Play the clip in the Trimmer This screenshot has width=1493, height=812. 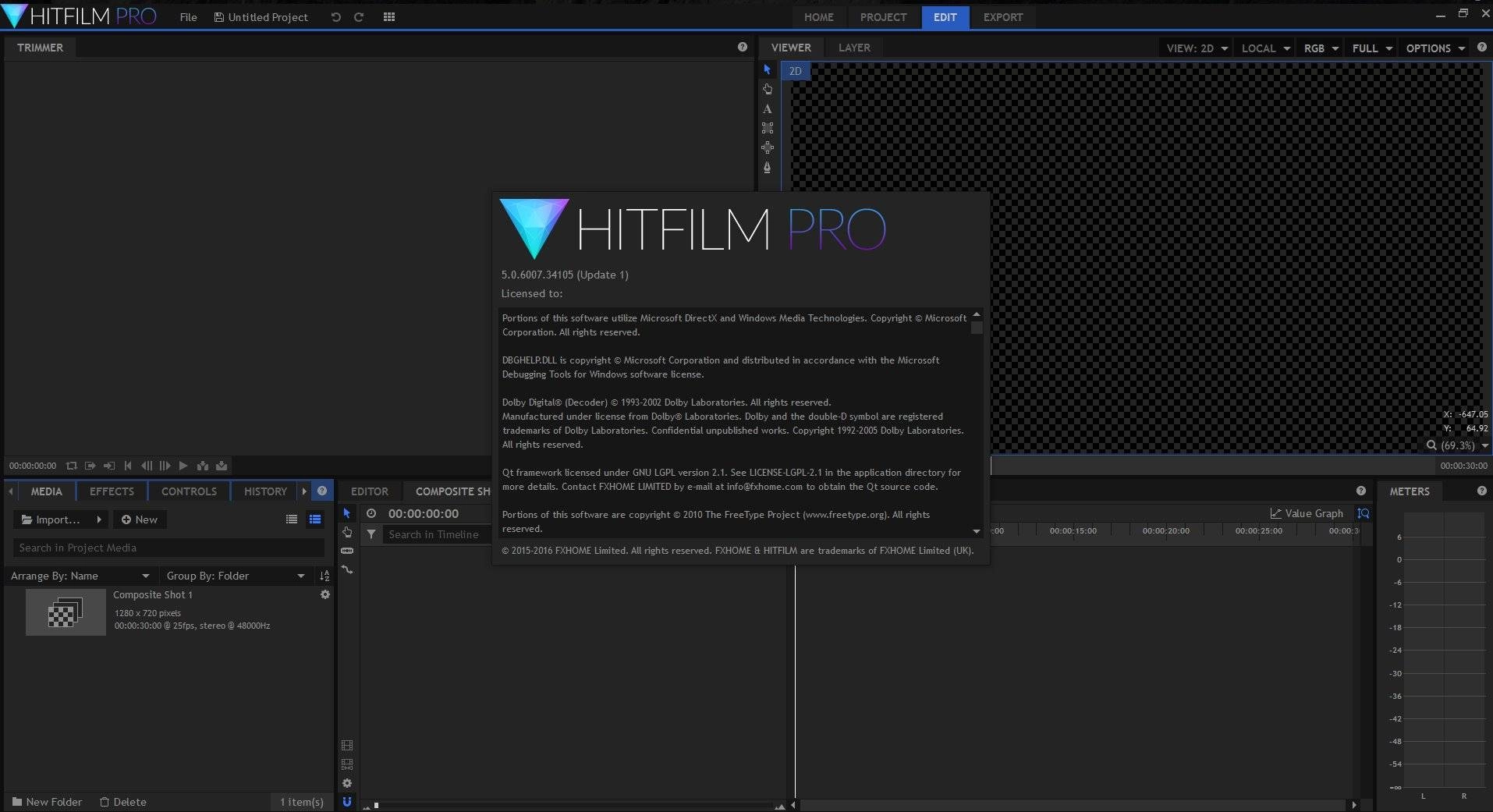pos(183,466)
